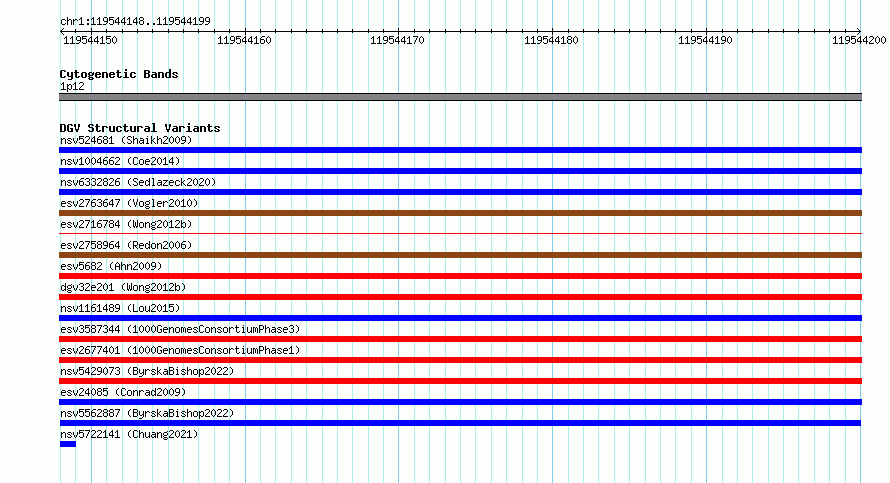Click the chr1:119544148..119544199 region label
890x483 pixels.
tap(135, 21)
